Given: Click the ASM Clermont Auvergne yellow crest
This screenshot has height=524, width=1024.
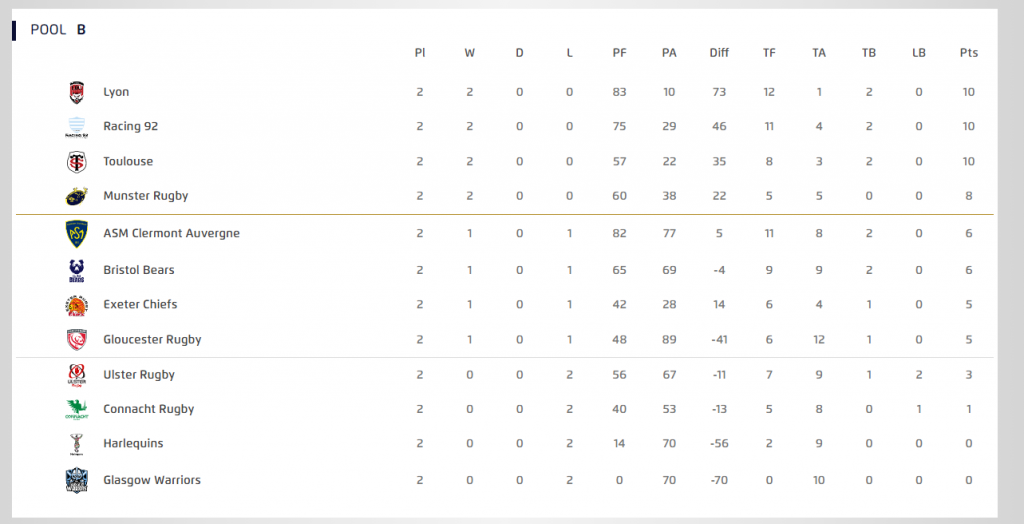Looking at the screenshot, I should tap(76, 234).
